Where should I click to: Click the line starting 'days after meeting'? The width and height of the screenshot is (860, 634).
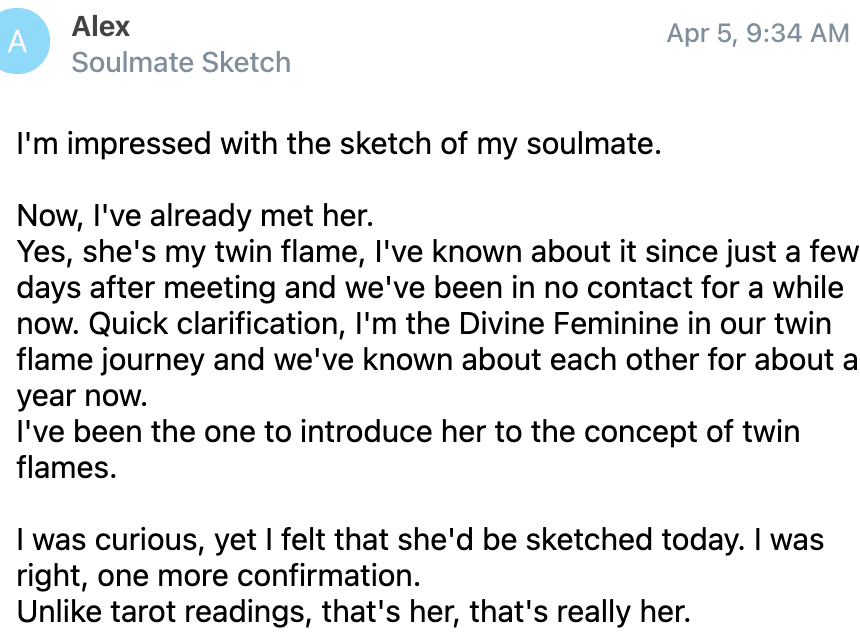pos(430,288)
